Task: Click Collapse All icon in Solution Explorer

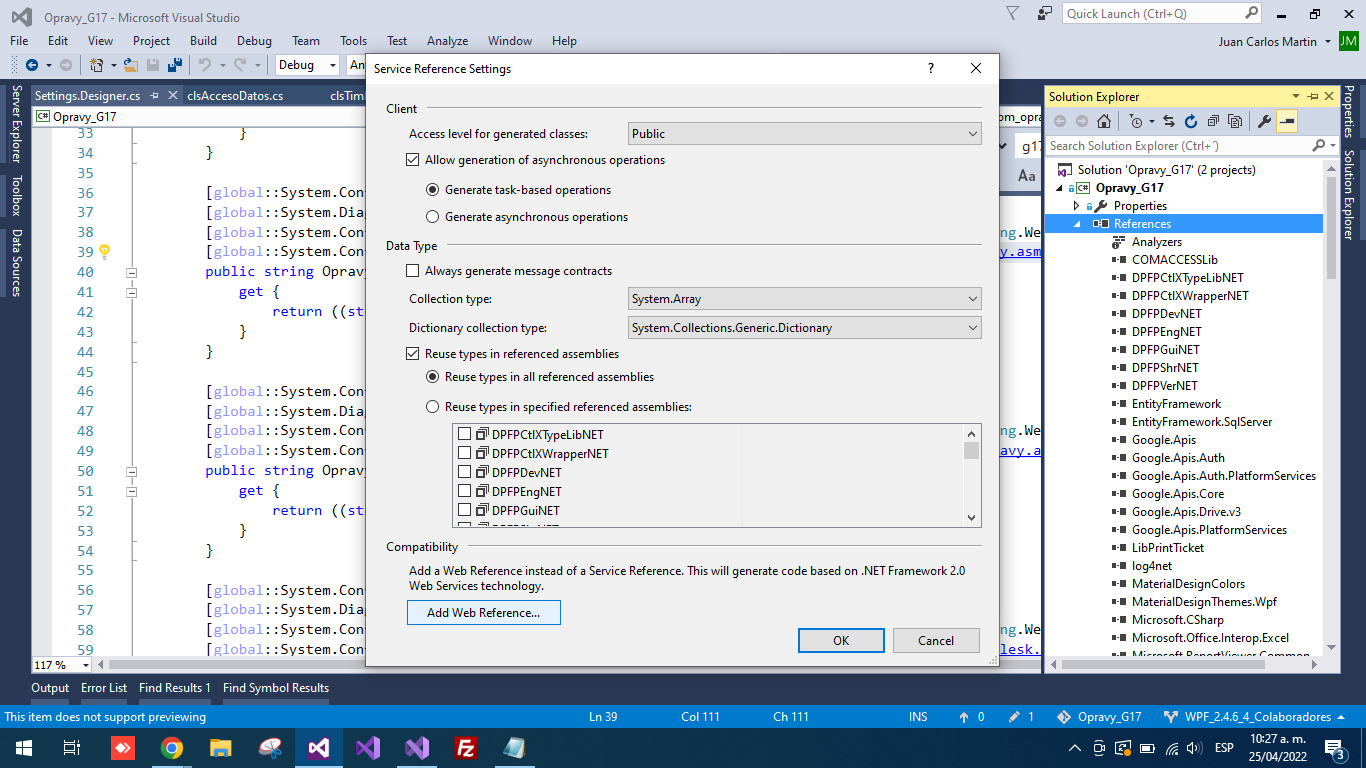Action: pos(1213,121)
